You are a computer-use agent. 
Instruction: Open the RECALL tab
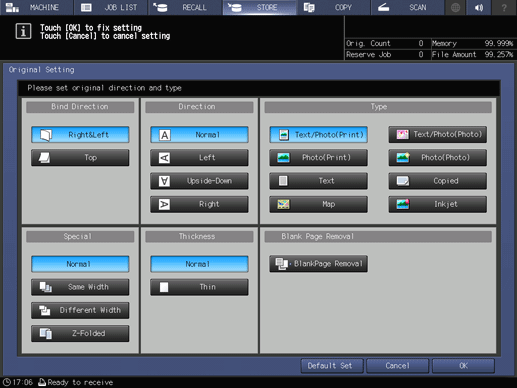185,7
